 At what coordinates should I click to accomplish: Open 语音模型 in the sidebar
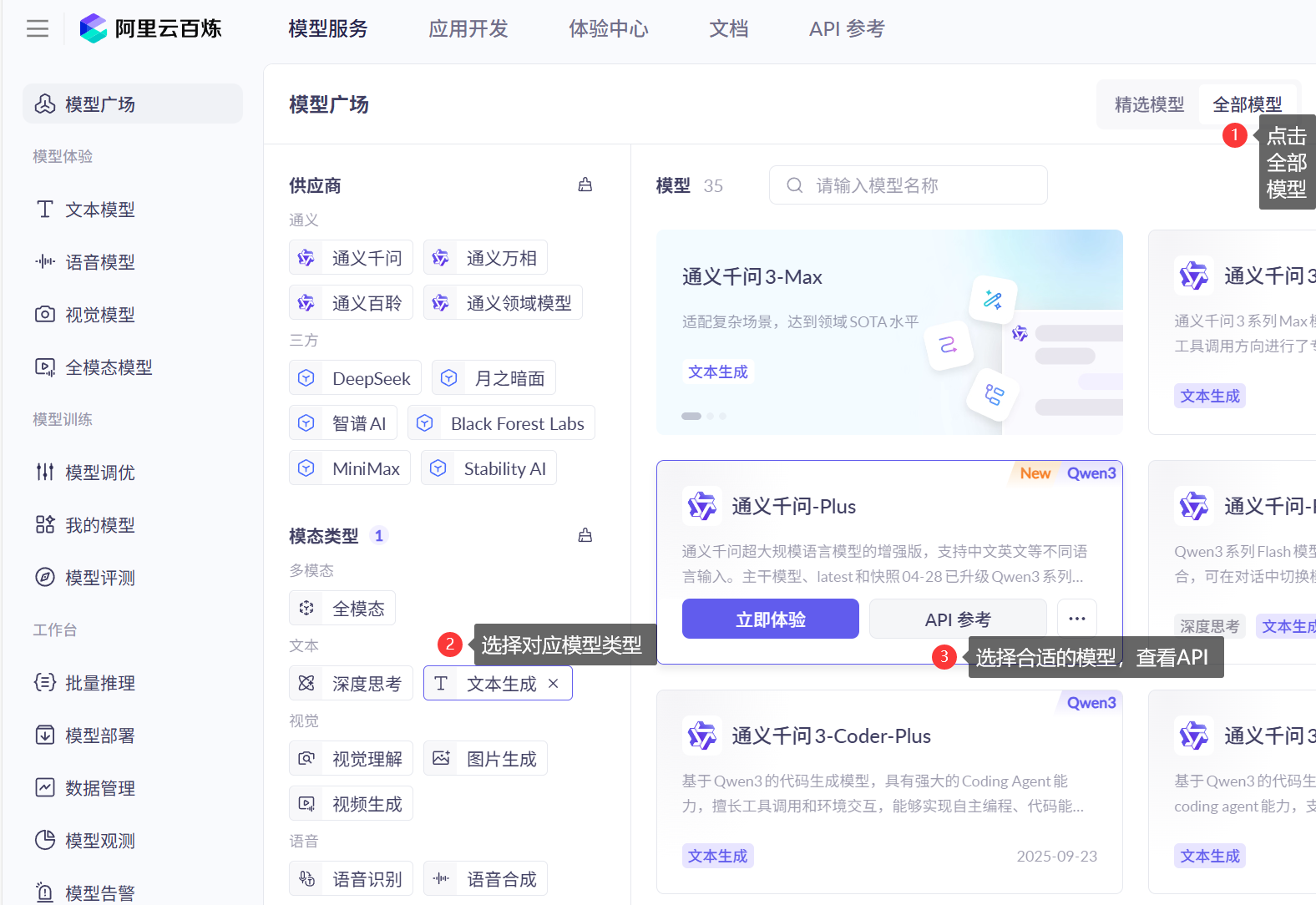(99, 262)
